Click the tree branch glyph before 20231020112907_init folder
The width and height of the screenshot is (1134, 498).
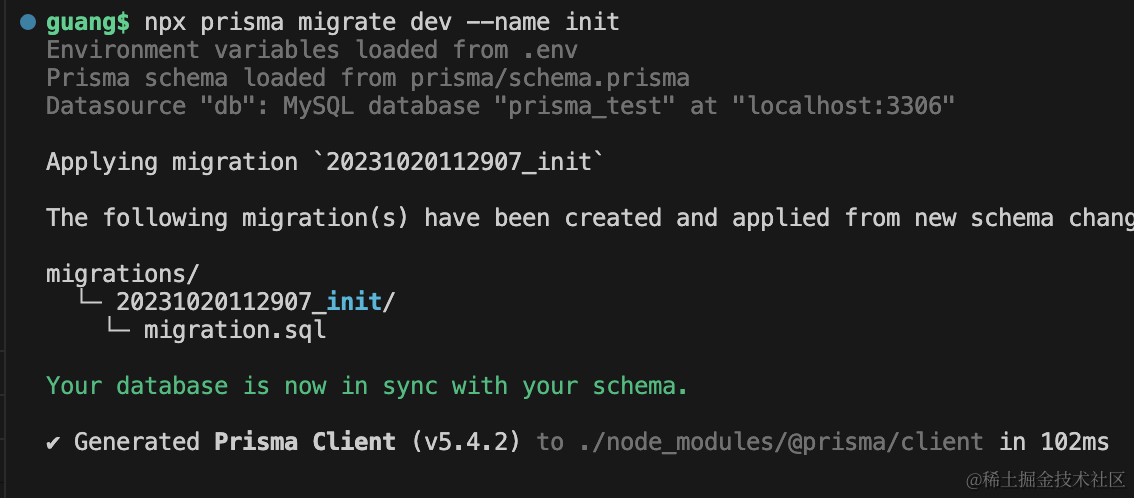[89, 302]
